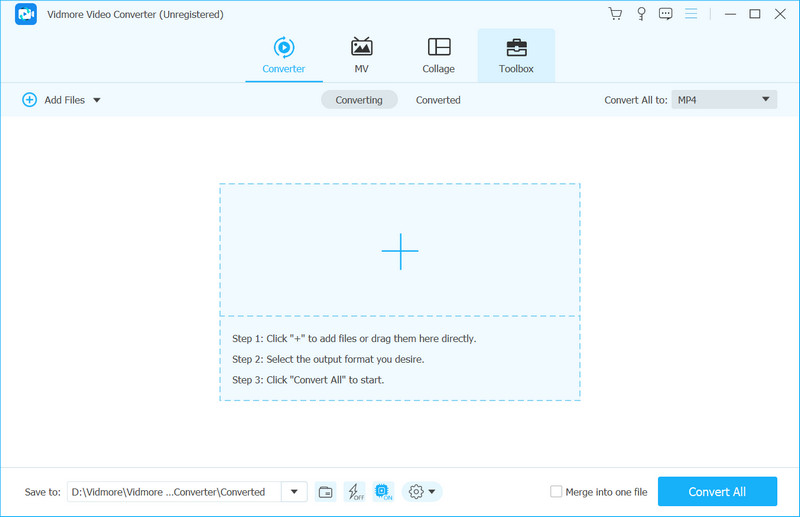This screenshot has height=517, width=800.
Task: Expand the Add Files dropdown arrow
Action: click(x=96, y=100)
